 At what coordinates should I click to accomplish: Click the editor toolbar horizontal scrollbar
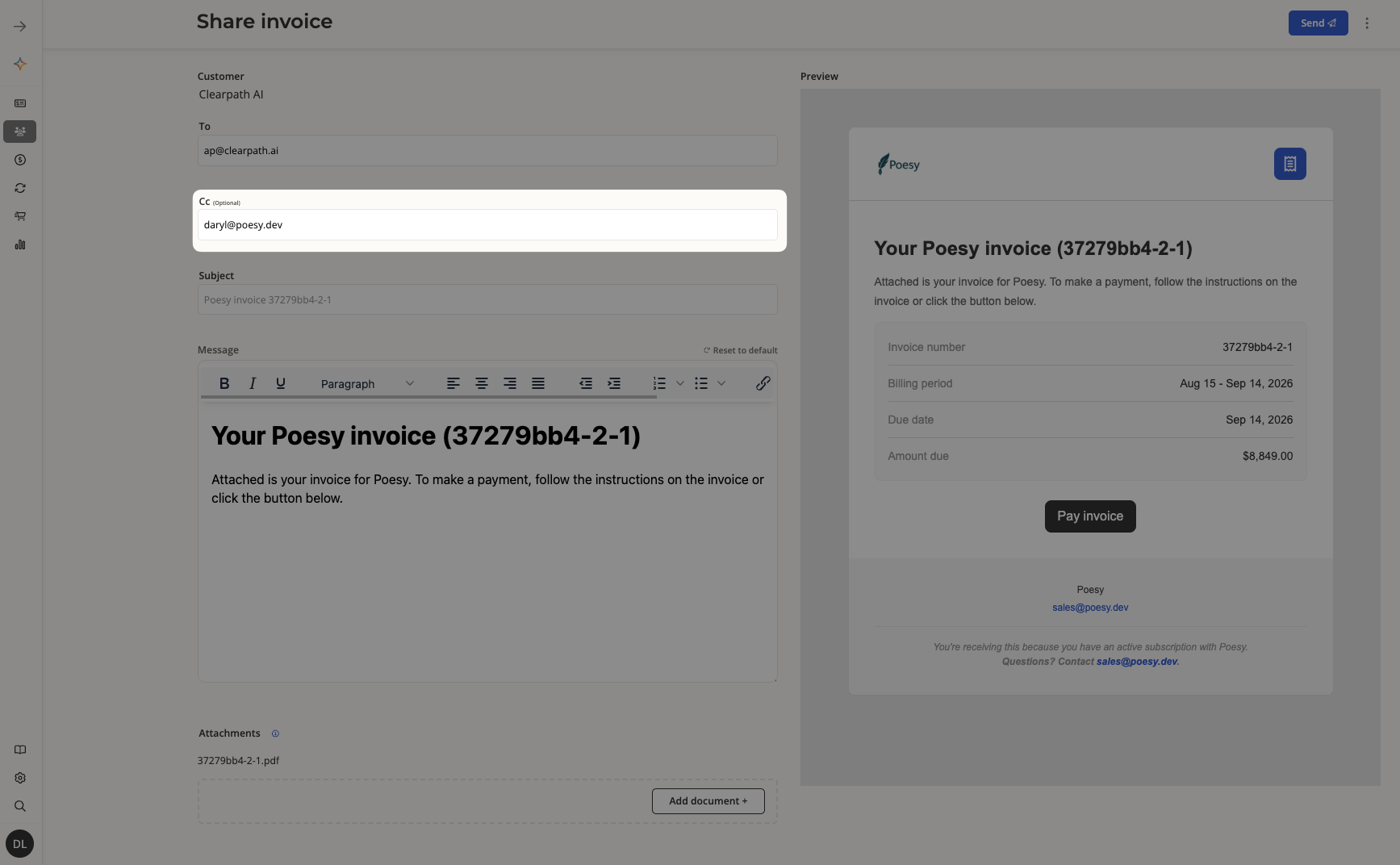pos(428,397)
